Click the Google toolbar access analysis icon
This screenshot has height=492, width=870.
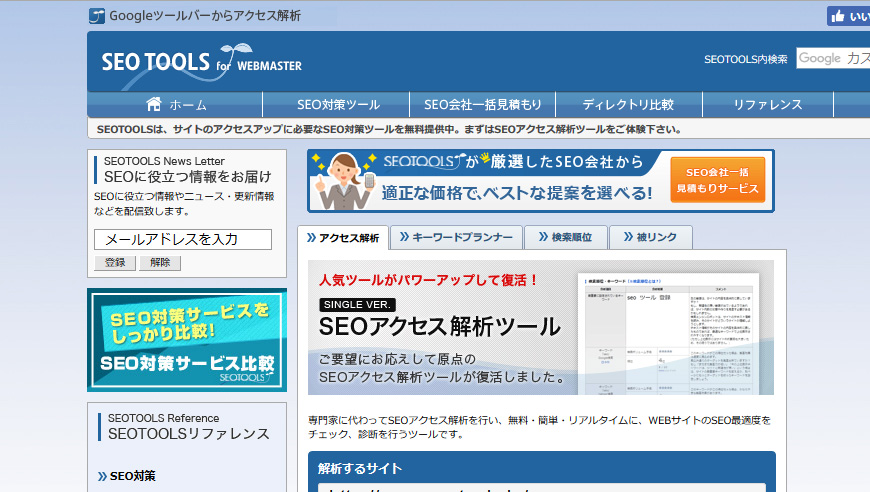(x=96, y=16)
